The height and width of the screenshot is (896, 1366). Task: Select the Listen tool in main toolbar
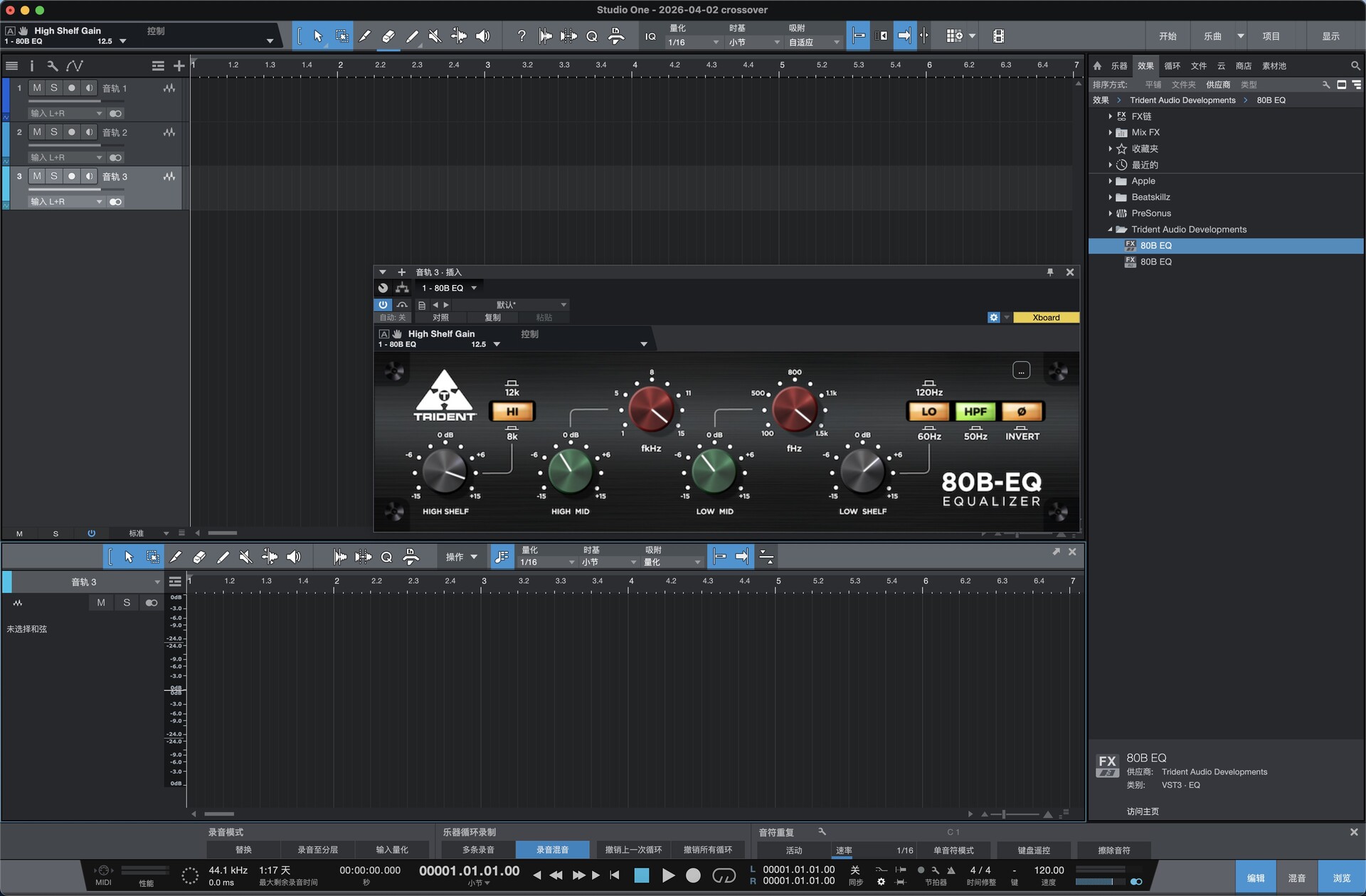(482, 36)
